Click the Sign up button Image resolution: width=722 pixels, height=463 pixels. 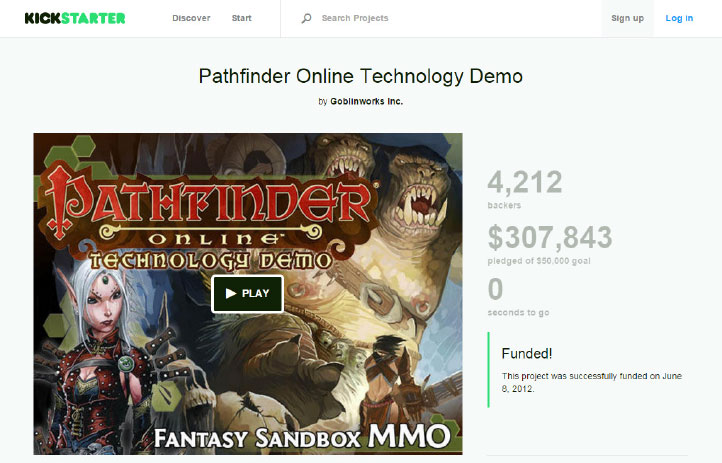[x=627, y=18]
